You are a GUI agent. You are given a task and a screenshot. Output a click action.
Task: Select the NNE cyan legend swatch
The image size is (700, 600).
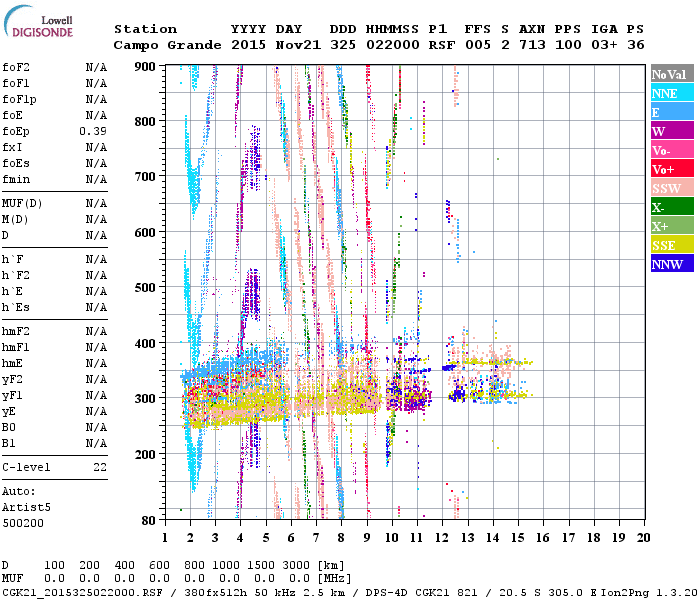pyautogui.click(x=672, y=93)
